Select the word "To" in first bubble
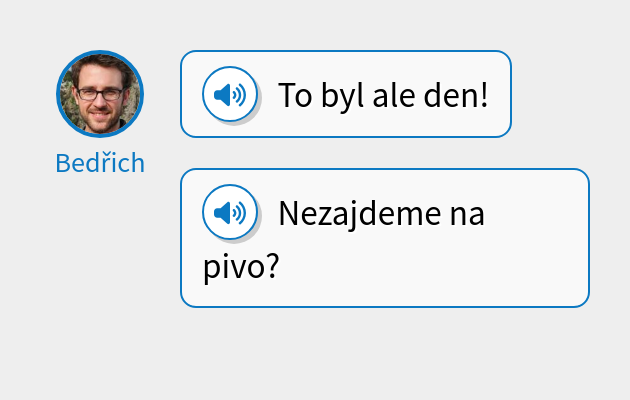The height and width of the screenshot is (400, 630). pos(295,96)
